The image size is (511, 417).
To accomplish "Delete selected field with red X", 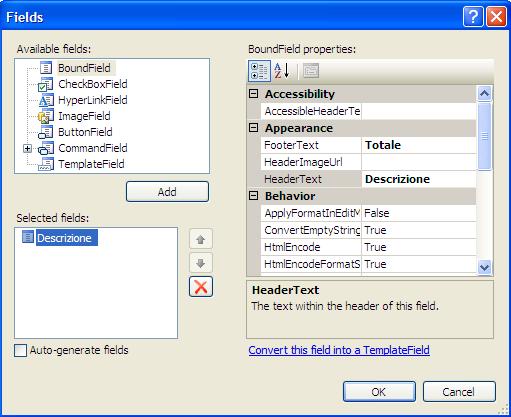I will pyautogui.click(x=201, y=287).
